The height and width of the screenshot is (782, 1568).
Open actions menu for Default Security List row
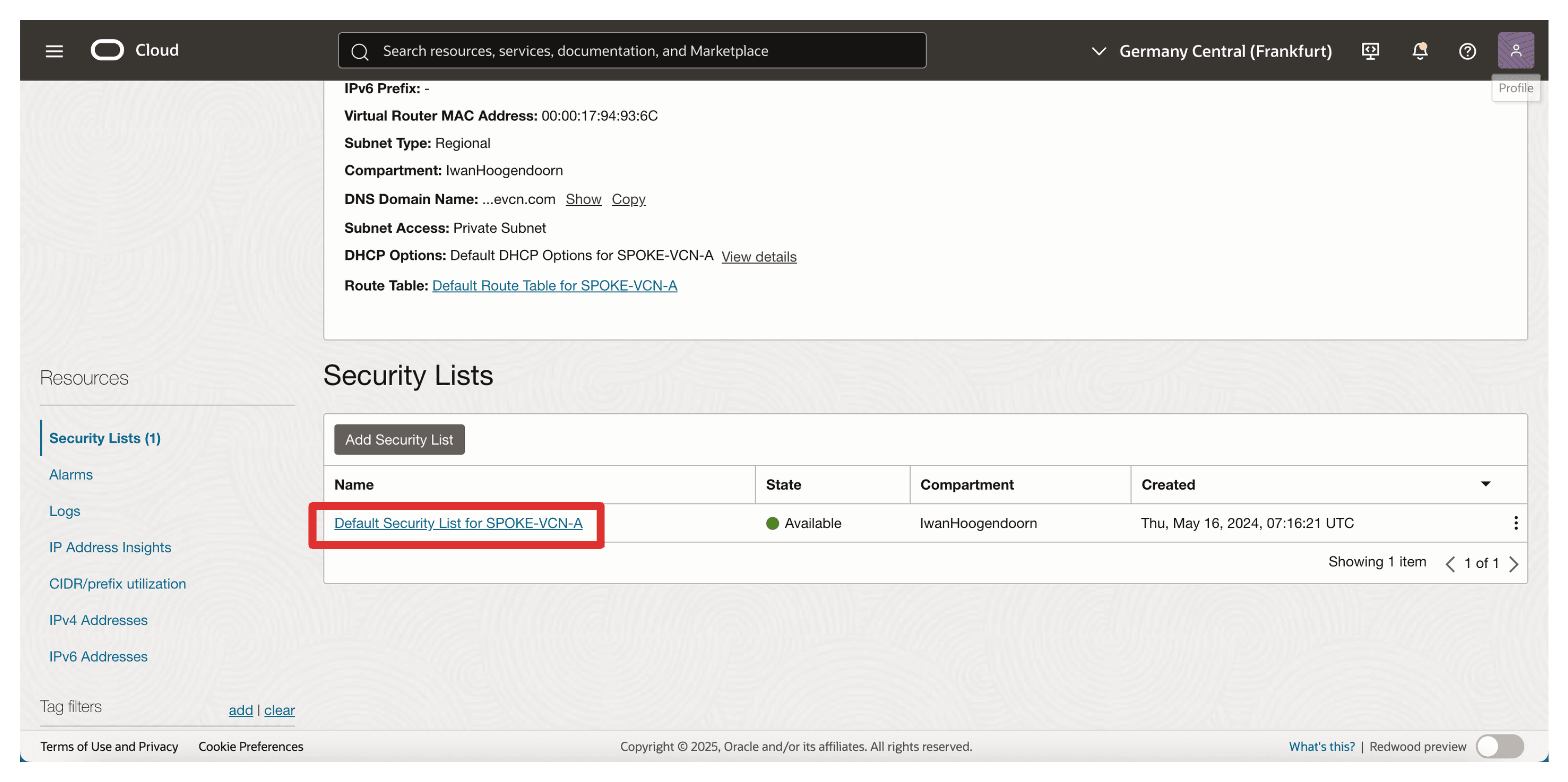[x=1515, y=523]
